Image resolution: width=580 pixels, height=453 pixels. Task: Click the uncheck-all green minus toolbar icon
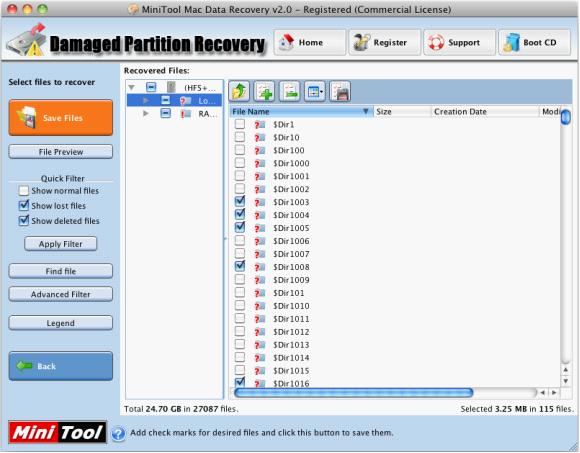coord(289,91)
